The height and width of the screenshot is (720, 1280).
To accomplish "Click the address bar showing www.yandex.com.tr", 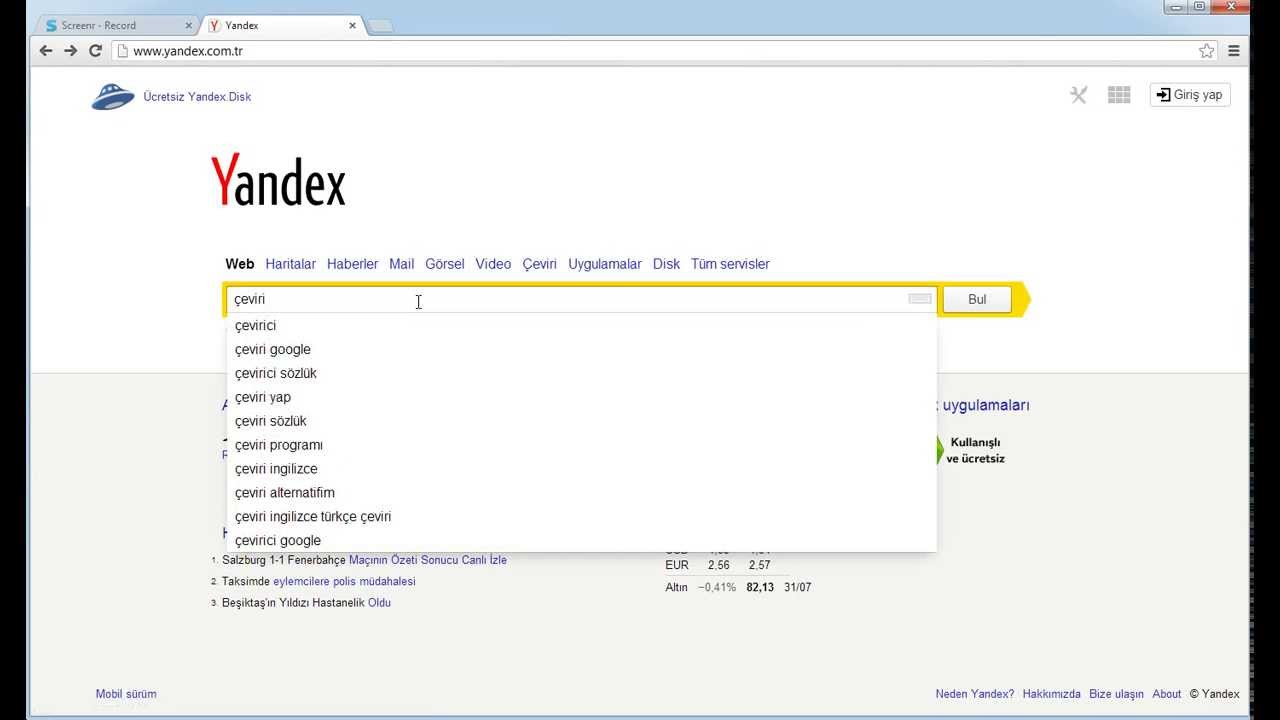I will point(665,51).
